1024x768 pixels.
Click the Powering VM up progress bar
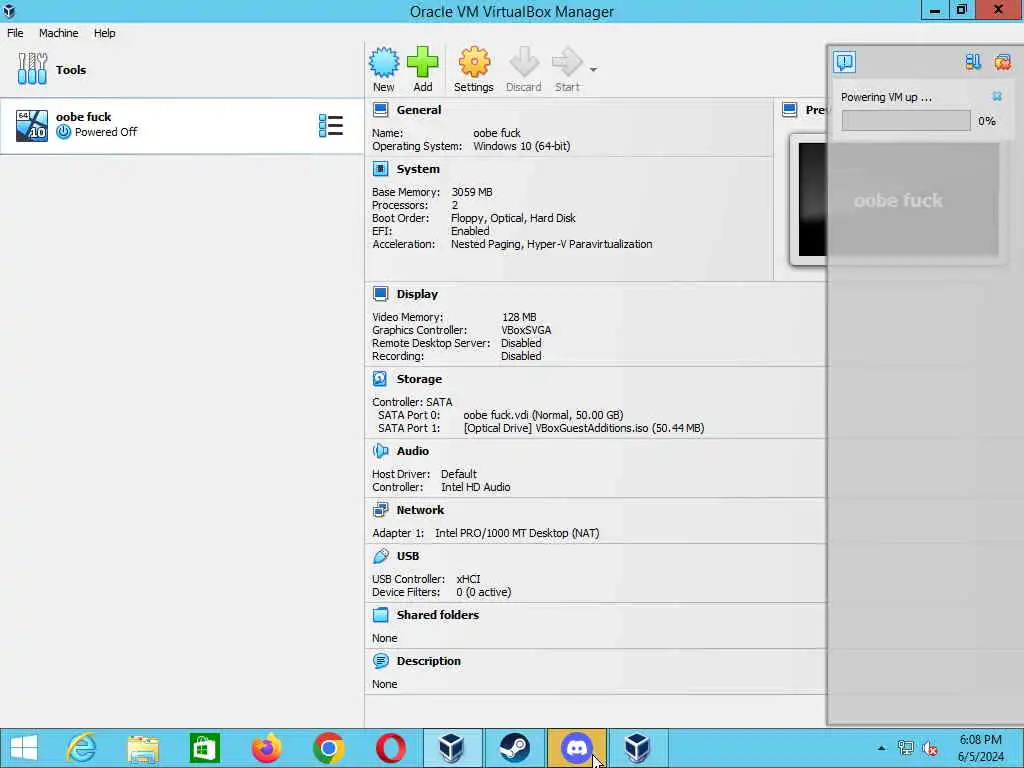click(906, 121)
